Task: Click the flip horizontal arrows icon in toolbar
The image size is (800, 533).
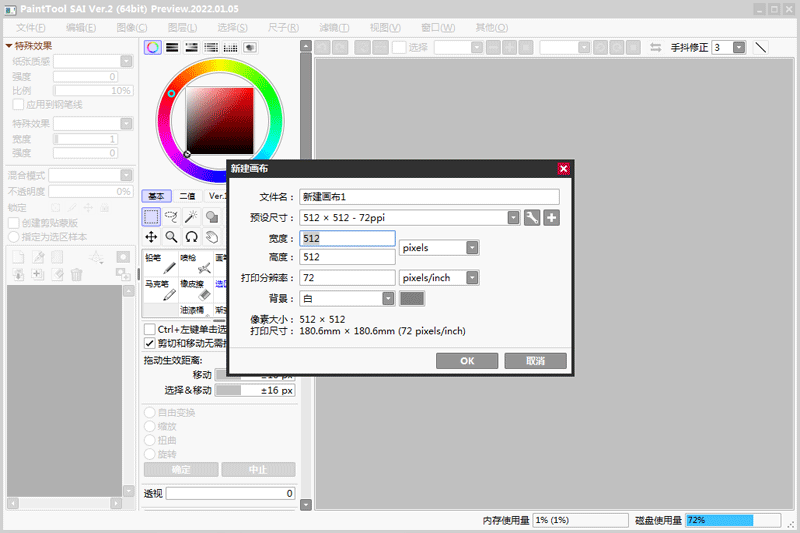Action: (656, 47)
